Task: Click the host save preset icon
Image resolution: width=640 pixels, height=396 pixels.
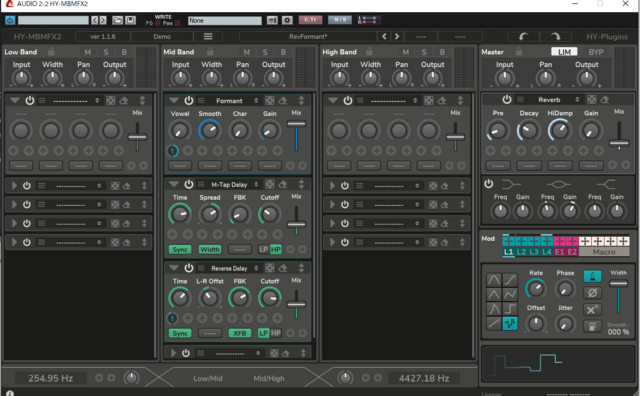Action: click(130, 20)
